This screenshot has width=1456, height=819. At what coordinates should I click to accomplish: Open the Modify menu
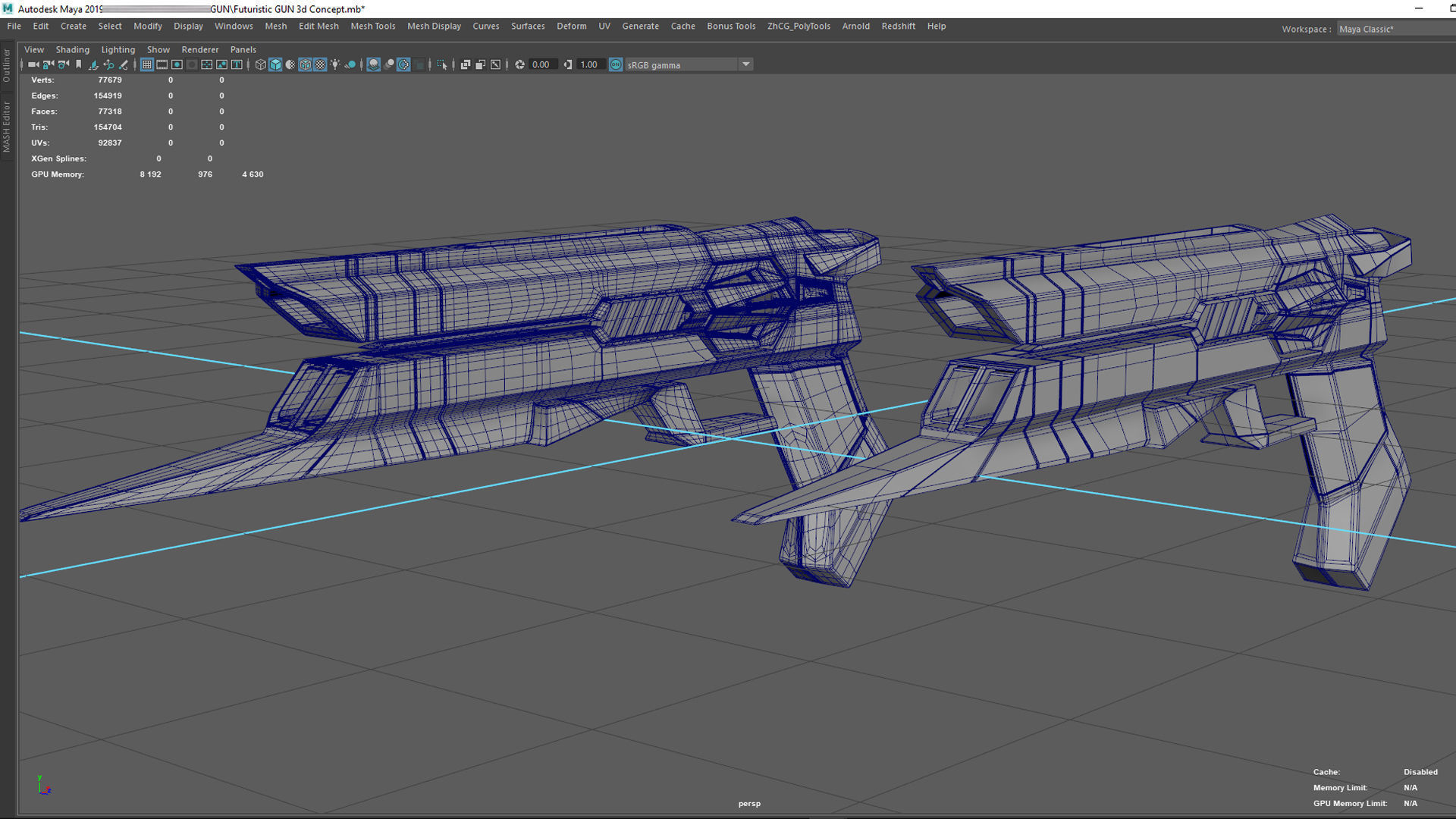tap(148, 26)
